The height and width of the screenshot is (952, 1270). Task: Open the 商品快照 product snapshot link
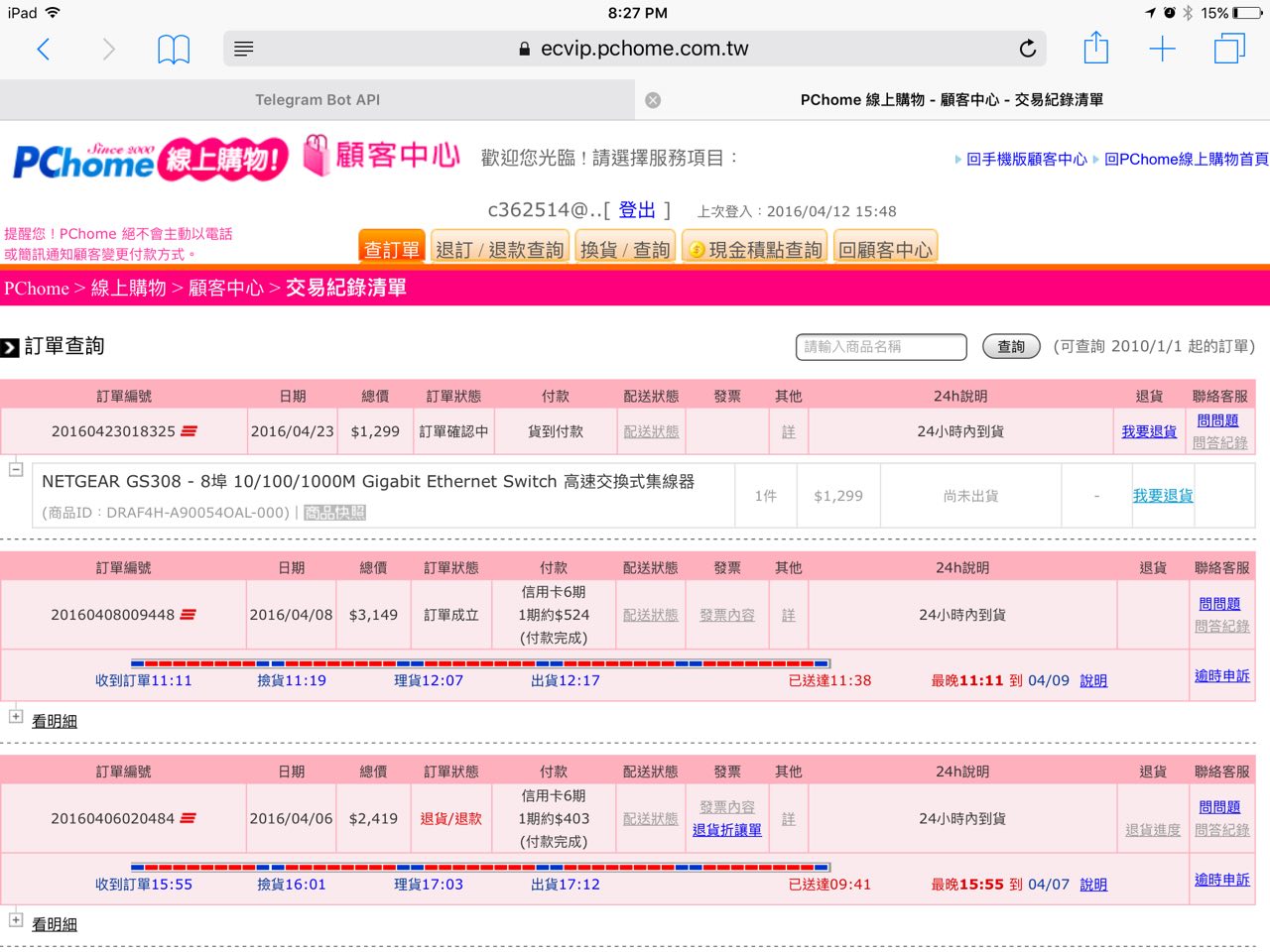click(x=334, y=513)
